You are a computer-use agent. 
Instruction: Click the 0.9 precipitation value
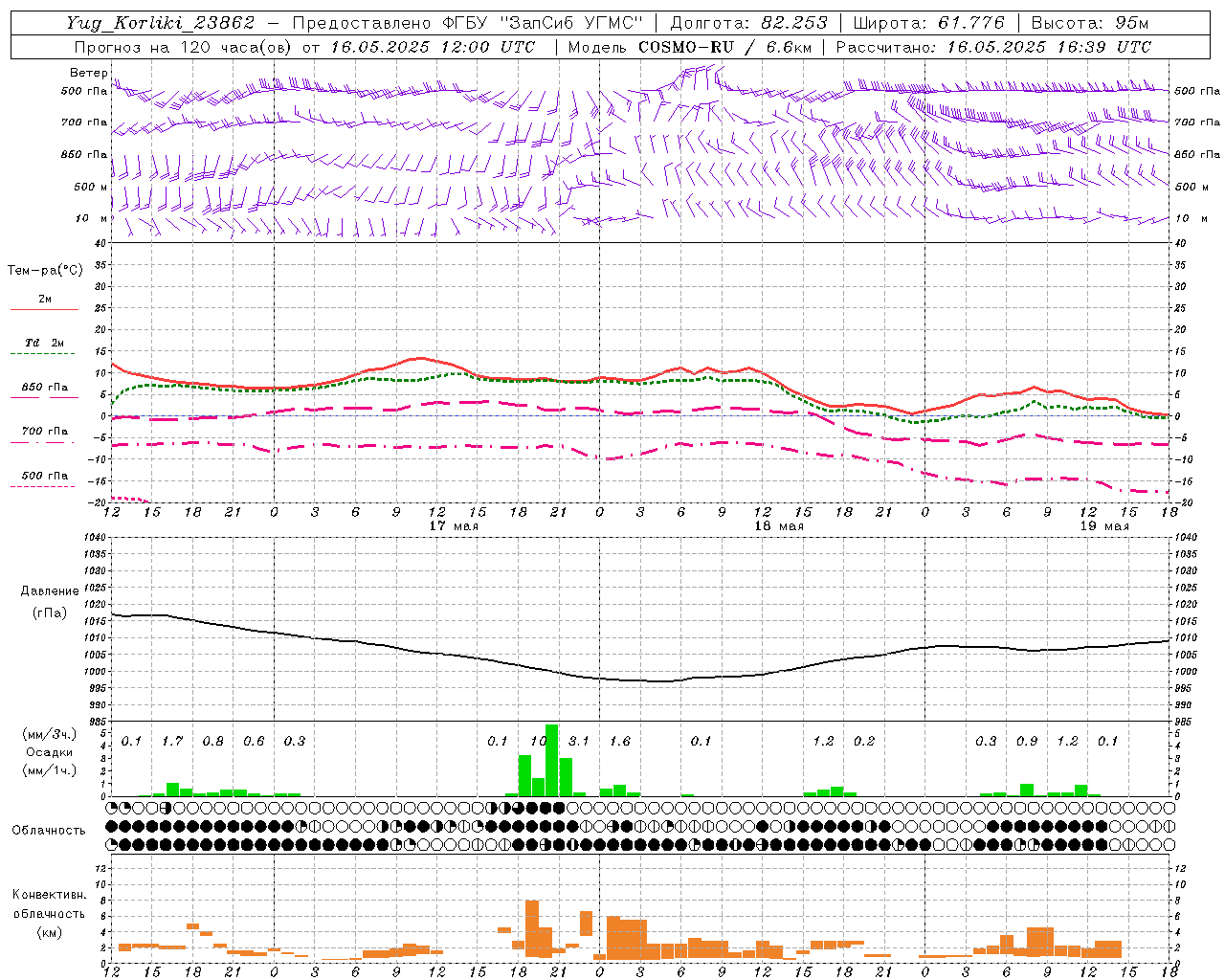click(1027, 742)
